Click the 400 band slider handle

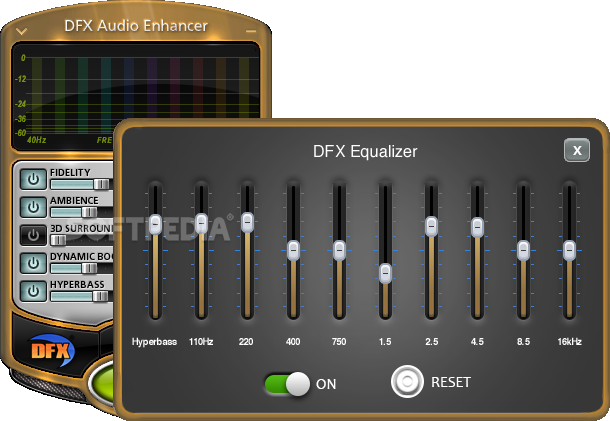pos(293,251)
